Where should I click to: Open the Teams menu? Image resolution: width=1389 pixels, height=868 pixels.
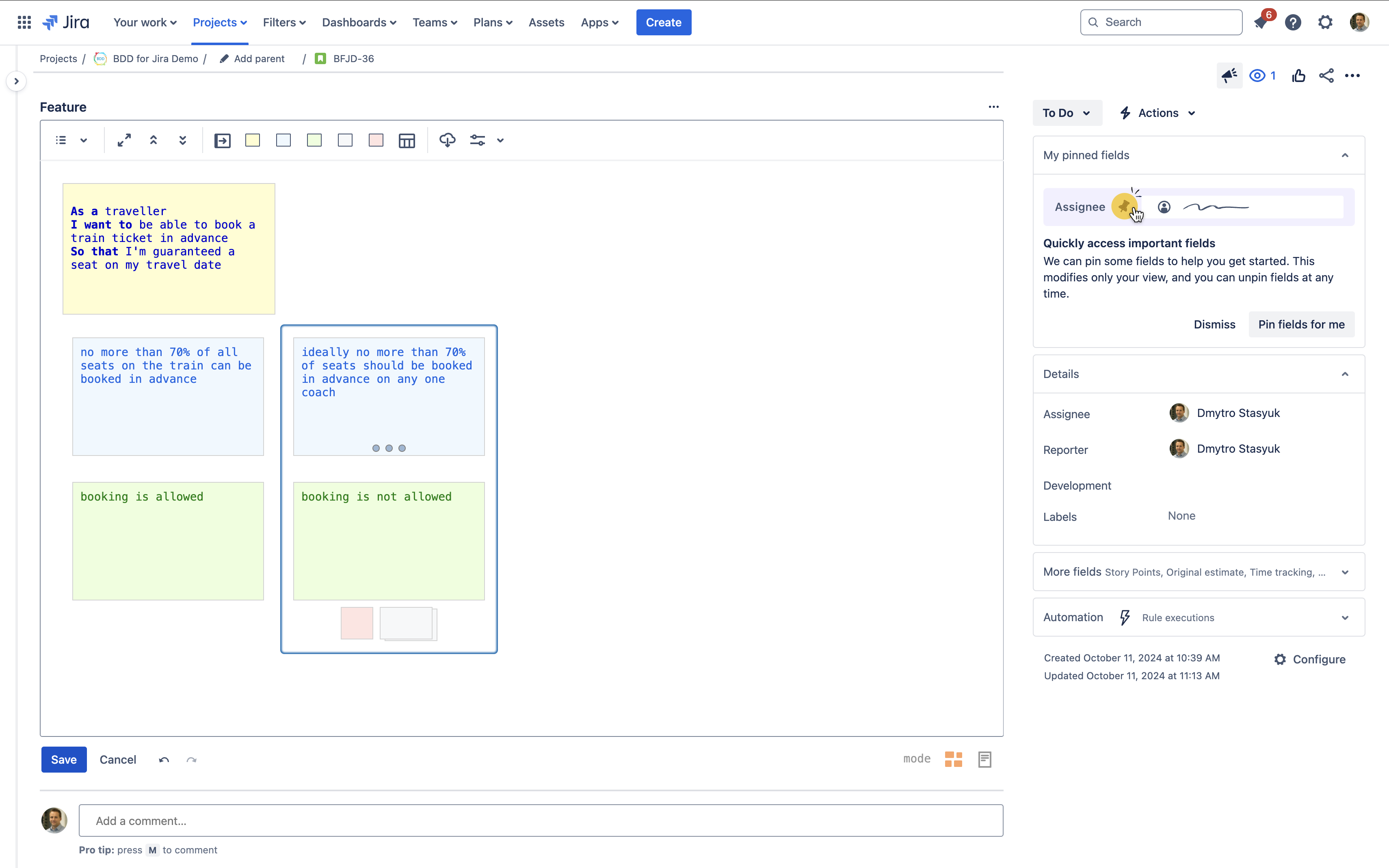pyautogui.click(x=435, y=22)
